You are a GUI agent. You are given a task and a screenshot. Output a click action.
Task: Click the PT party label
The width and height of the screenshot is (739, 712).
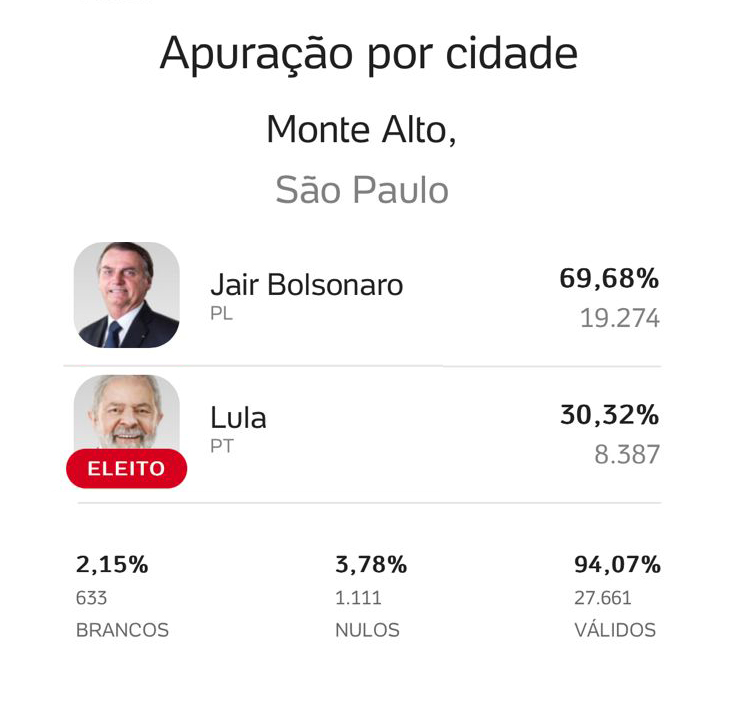[222, 446]
